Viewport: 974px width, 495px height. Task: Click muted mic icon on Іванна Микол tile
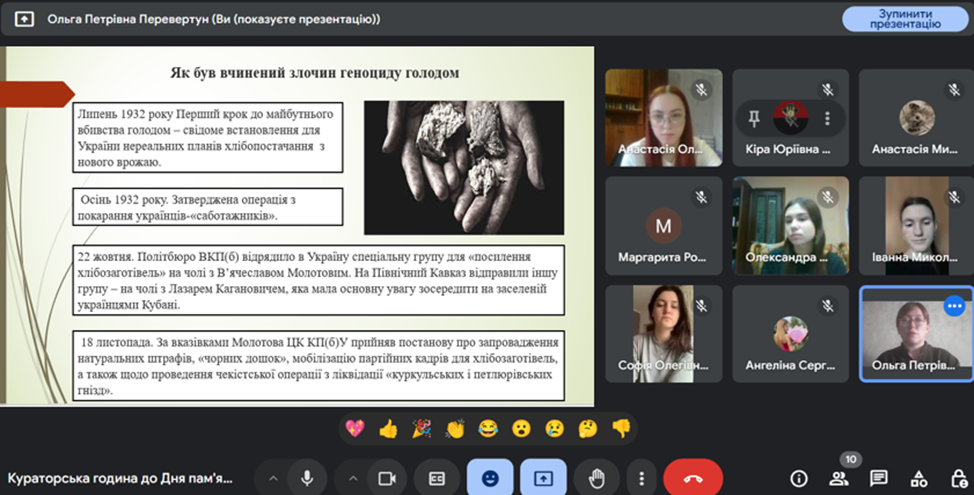coord(954,198)
